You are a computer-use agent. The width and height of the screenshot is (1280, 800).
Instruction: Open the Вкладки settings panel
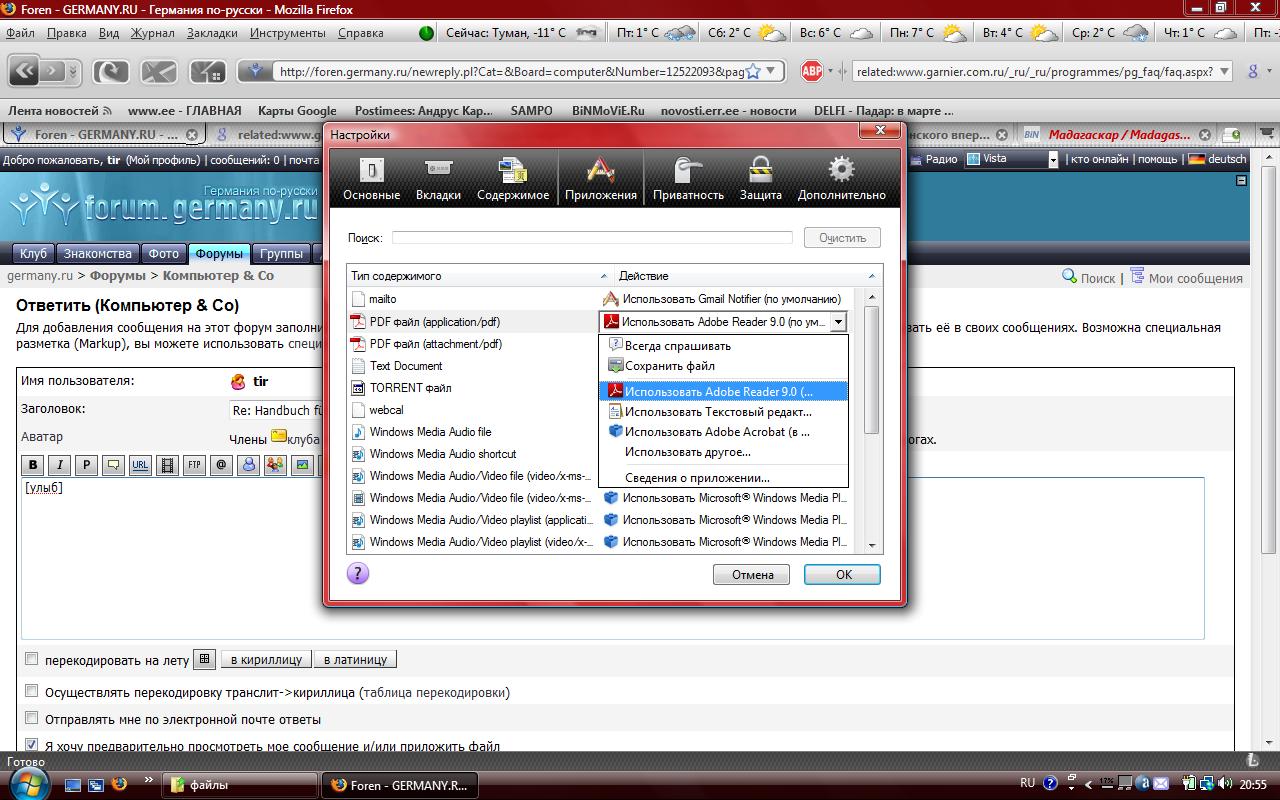(x=438, y=179)
